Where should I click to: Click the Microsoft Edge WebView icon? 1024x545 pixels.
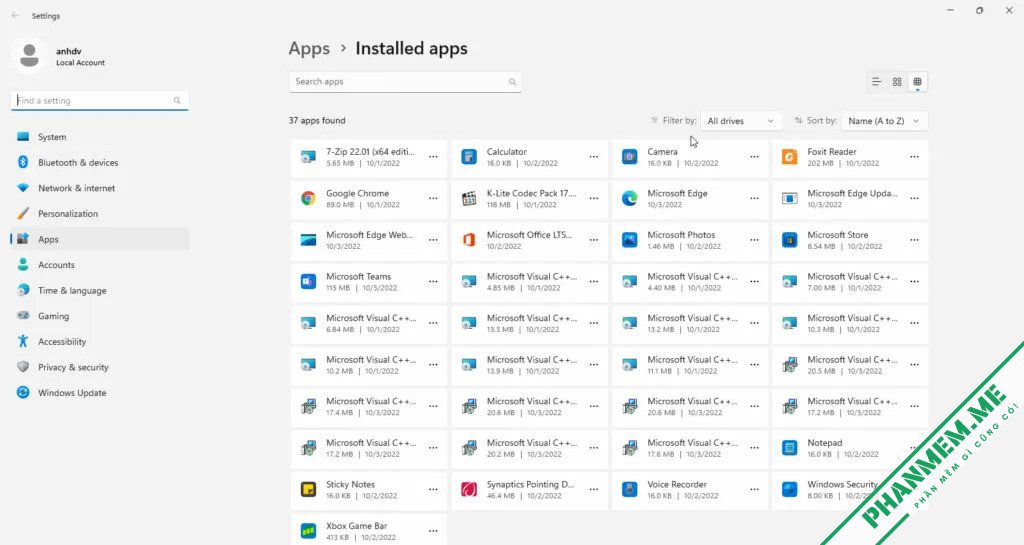pyautogui.click(x=308, y=240)
